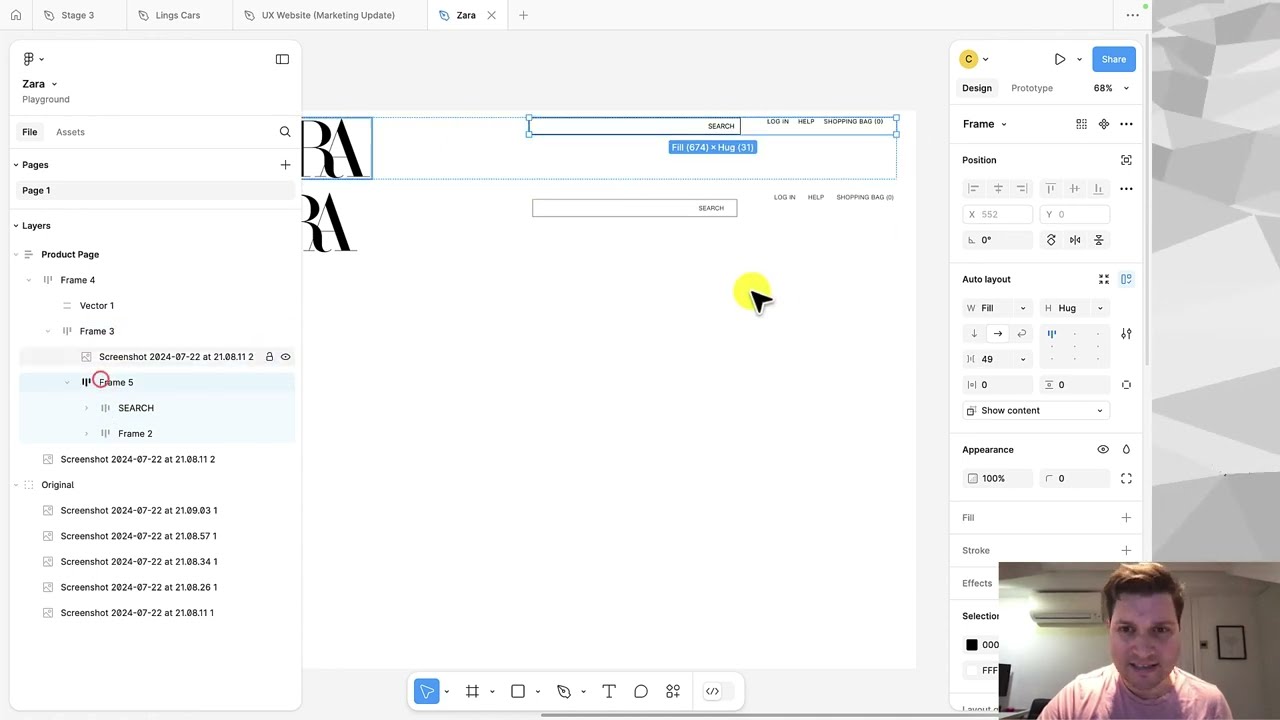Add a new page

pyautogui.click(x=285, y=165)
